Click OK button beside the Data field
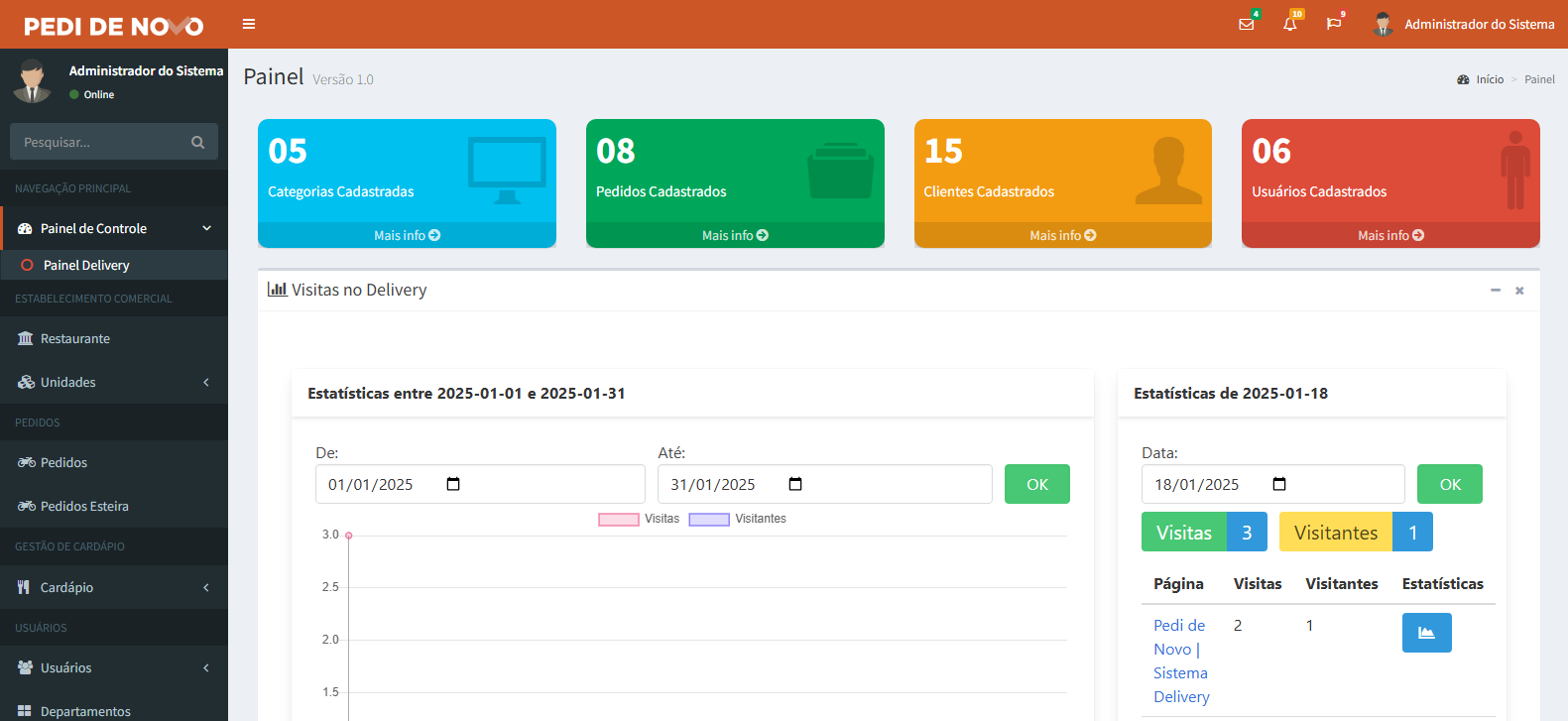 pos(1449,484)
